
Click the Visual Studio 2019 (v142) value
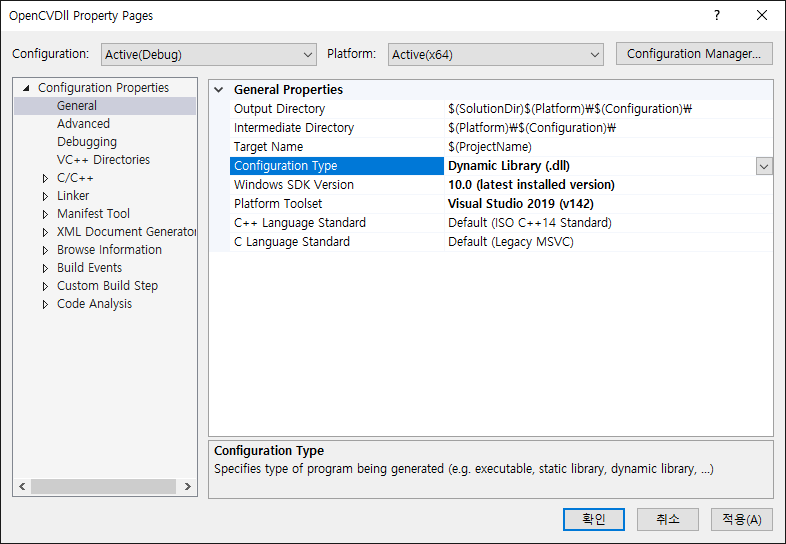point(520,204)
